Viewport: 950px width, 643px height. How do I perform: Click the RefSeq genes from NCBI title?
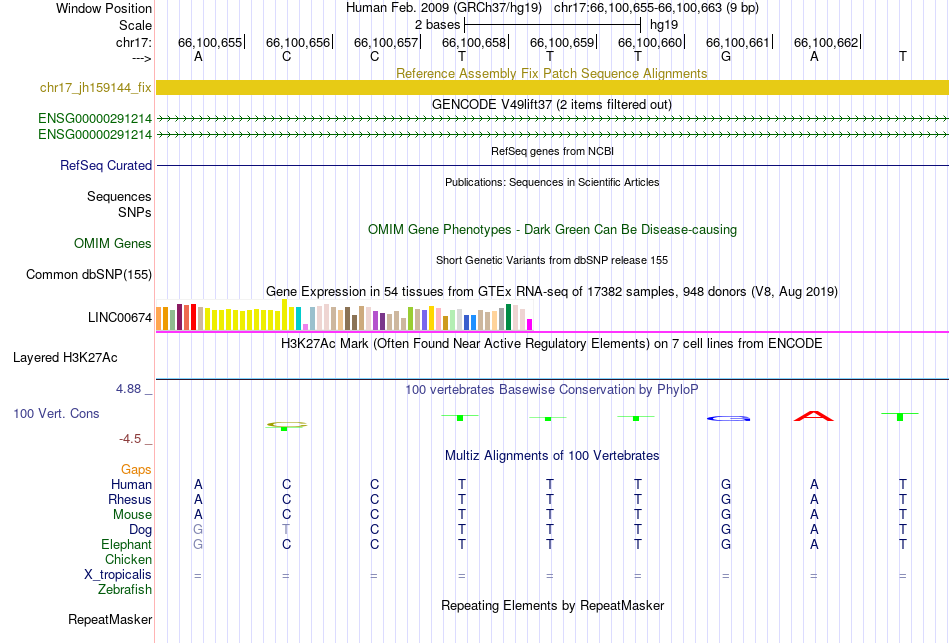552,151
